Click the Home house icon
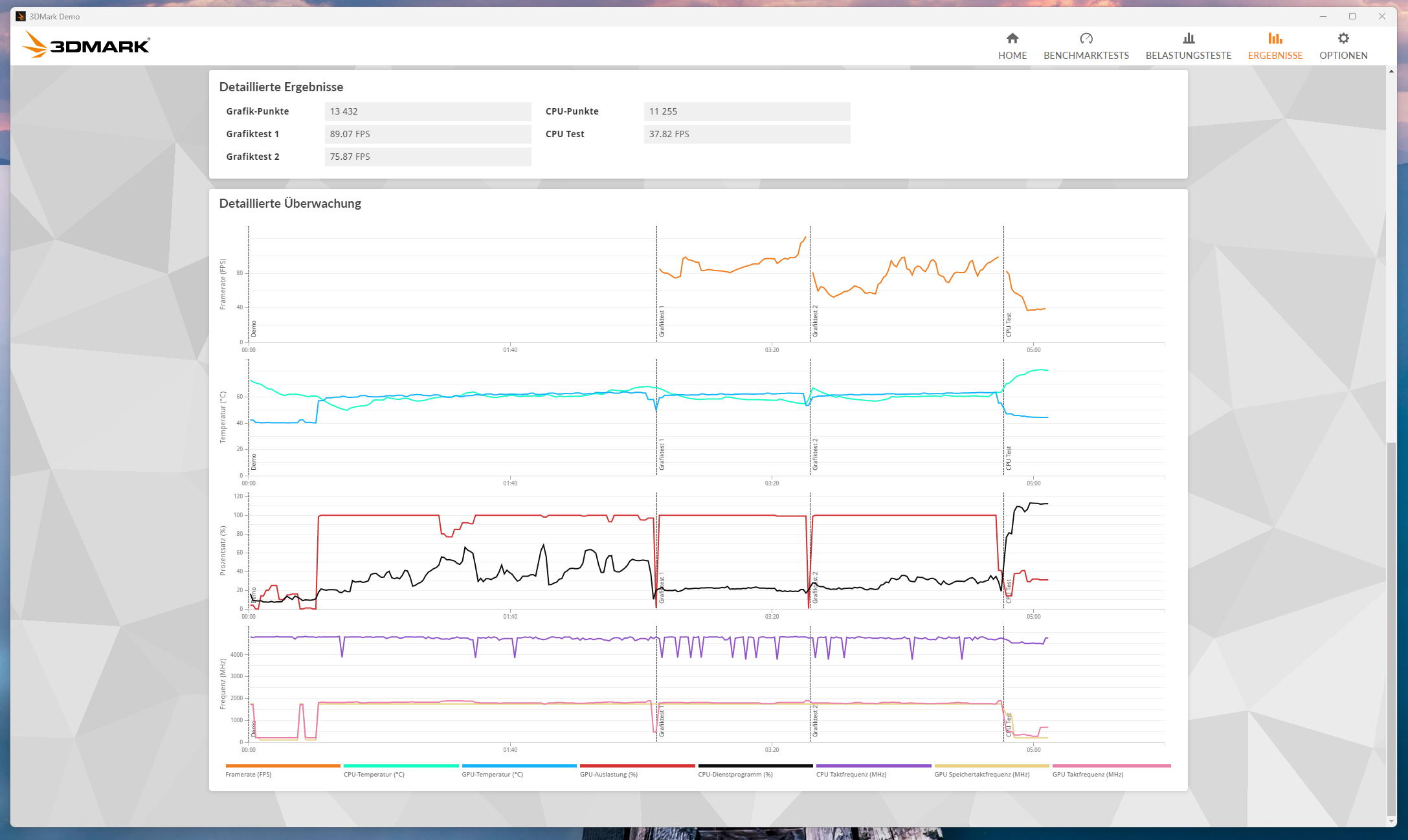This screenshot has width=1408, height=840. pyautogui.click(x=1012, y=38)
